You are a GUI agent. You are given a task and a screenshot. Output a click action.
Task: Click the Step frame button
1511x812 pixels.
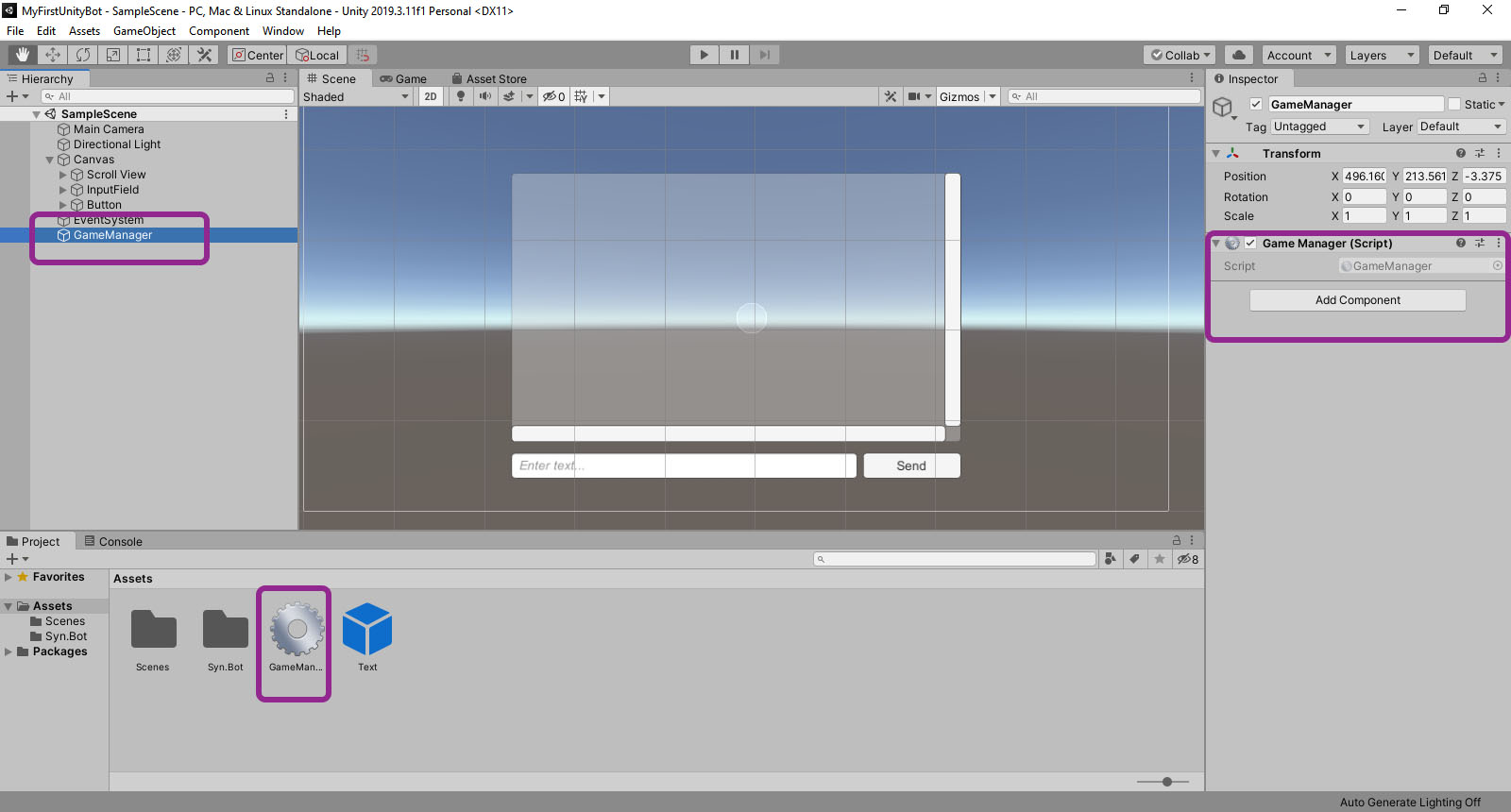tap(765, 55)
